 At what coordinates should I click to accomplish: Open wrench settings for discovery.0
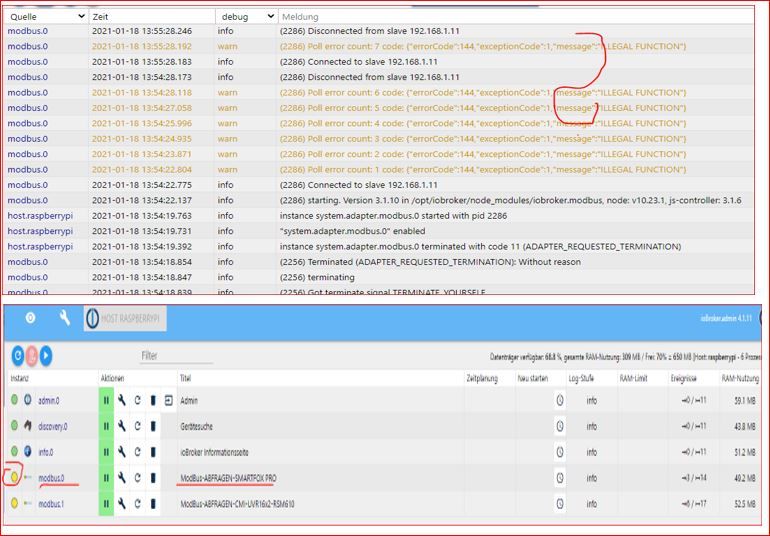(122, 426)
